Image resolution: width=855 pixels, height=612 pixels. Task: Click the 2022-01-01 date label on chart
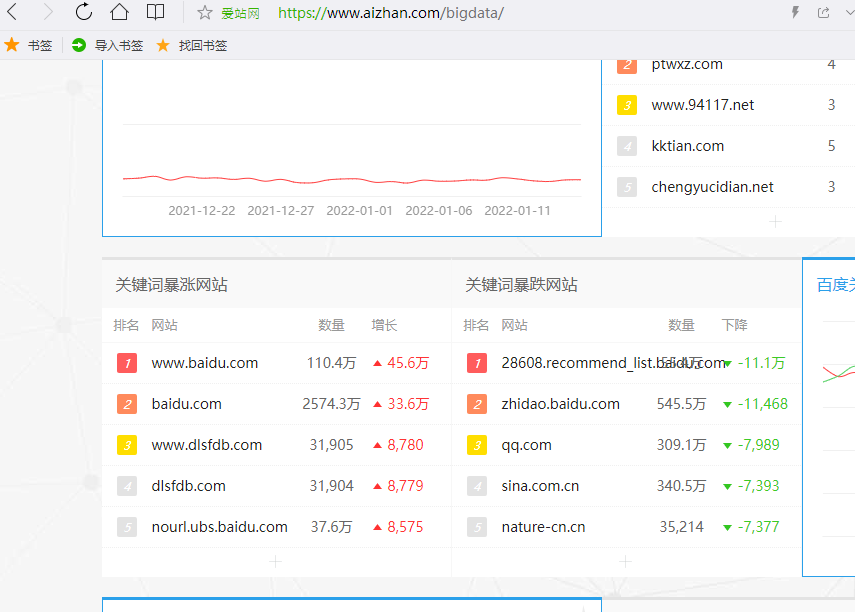(359, 211)
